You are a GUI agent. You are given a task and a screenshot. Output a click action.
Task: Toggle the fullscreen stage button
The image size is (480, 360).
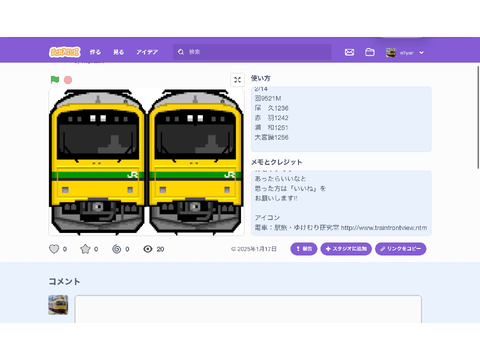click(x=237, y=80)
